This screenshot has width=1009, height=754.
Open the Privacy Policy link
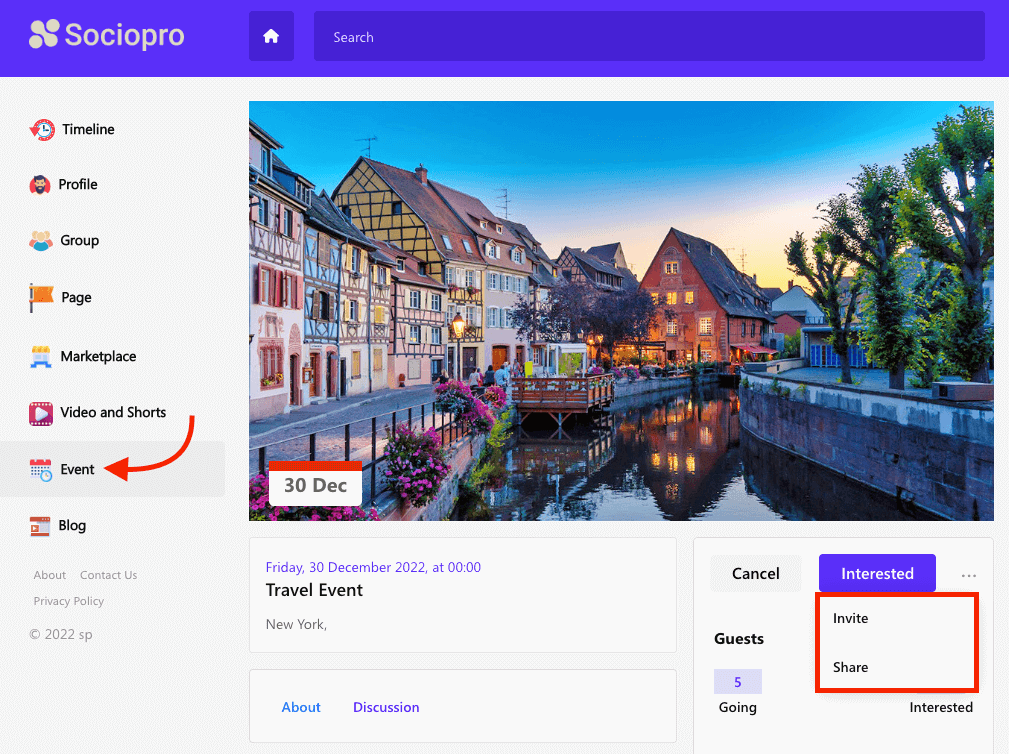(69, 601)
